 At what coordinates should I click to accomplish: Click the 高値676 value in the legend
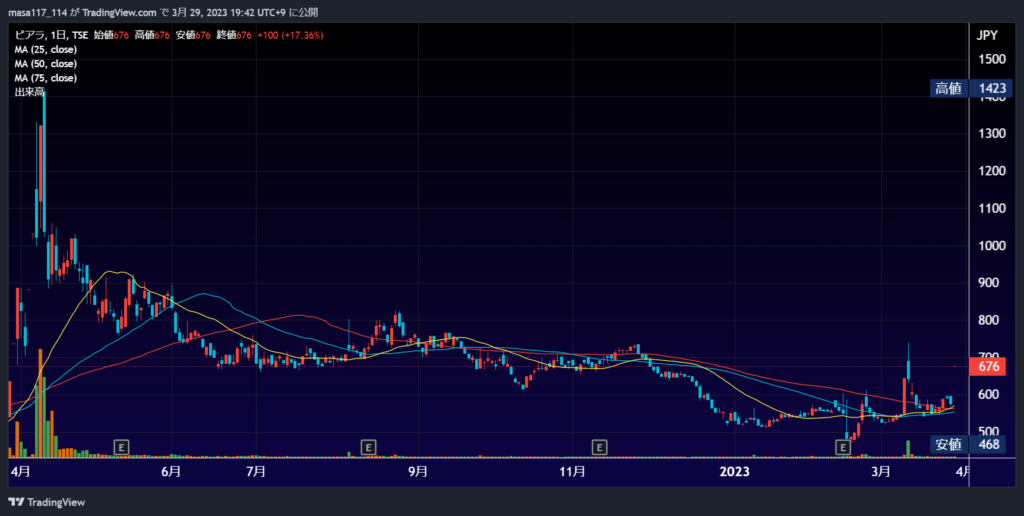(153, 35)
